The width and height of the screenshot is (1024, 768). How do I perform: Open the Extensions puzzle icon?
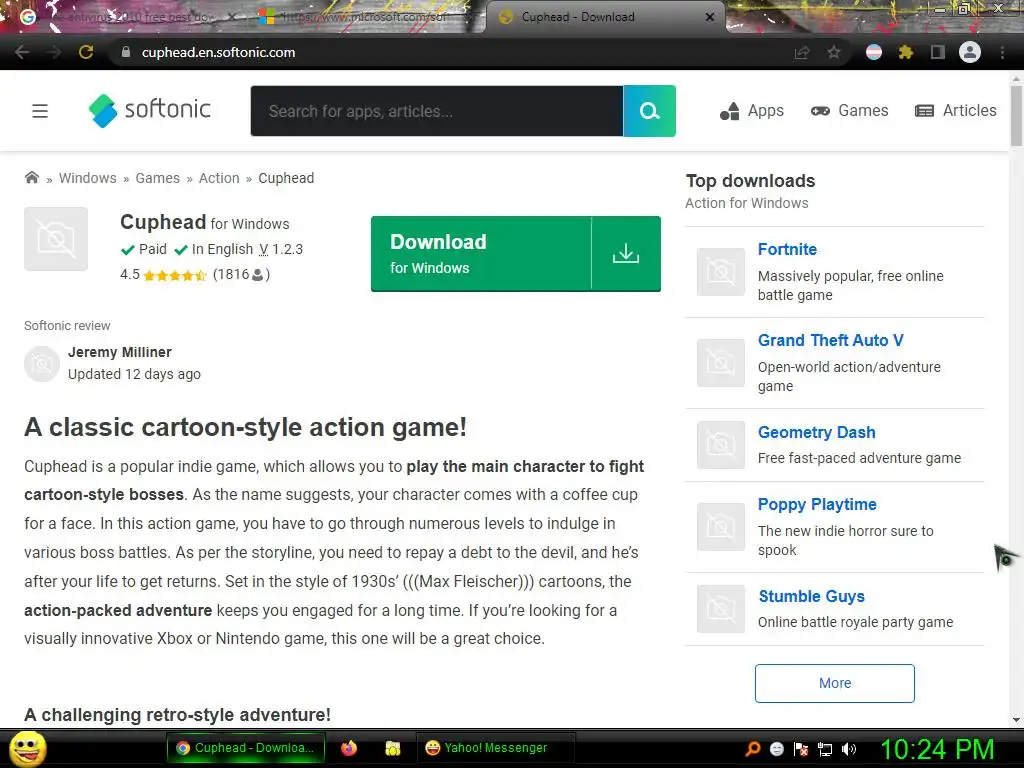[x=906, y=52]
